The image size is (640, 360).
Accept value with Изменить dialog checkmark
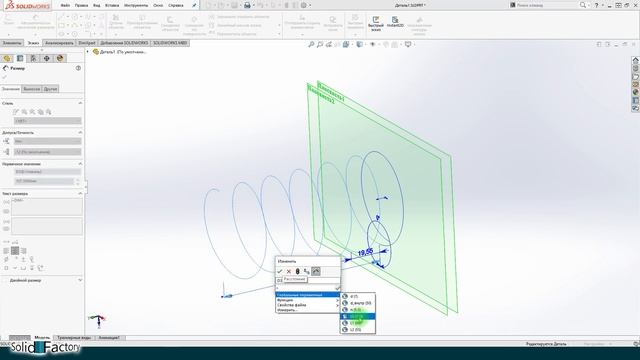click(x=280, y=271)
